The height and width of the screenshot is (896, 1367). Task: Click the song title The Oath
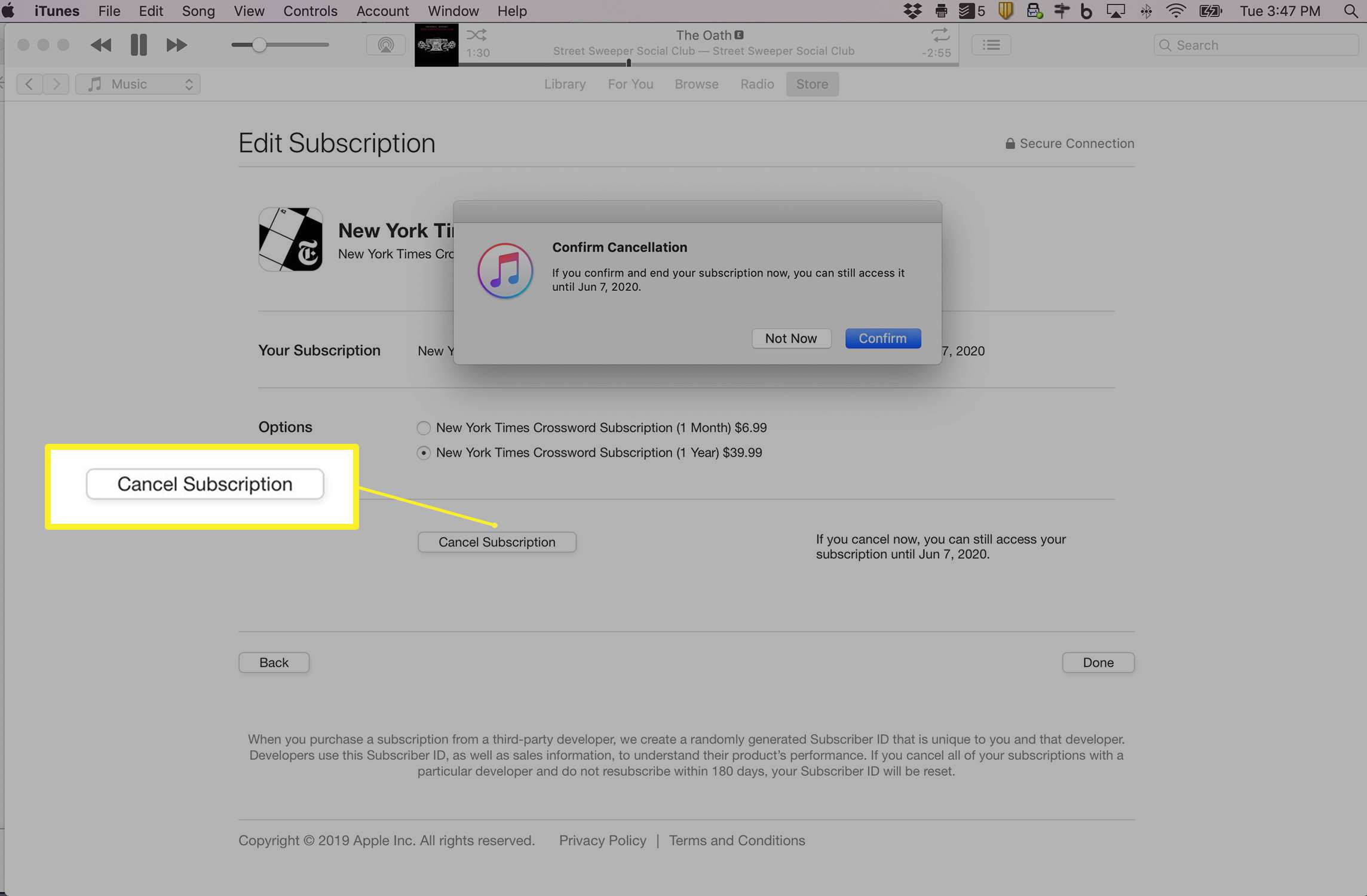(x=703, y=35)
